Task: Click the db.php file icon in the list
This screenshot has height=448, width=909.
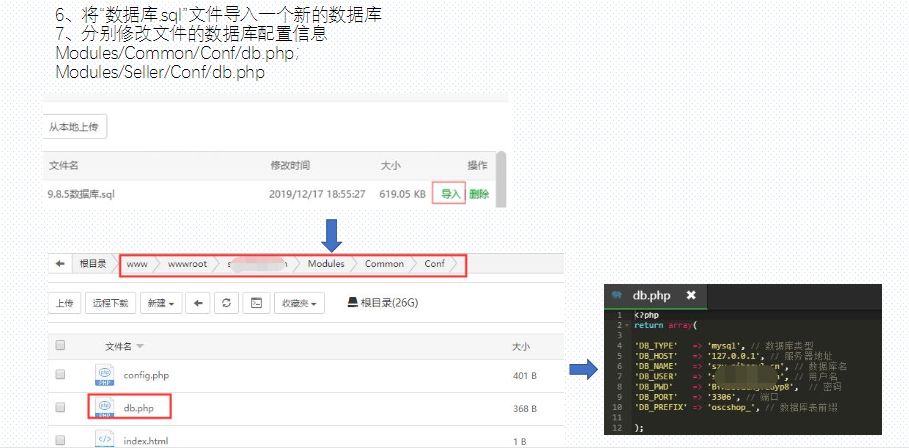Action: coord(104,407)
